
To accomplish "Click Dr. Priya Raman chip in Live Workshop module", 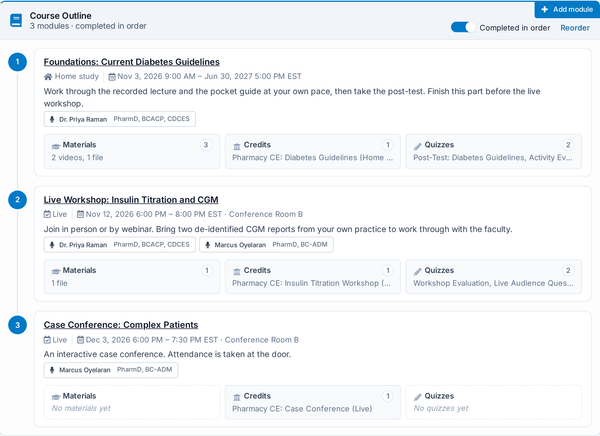I will (120, 245).
